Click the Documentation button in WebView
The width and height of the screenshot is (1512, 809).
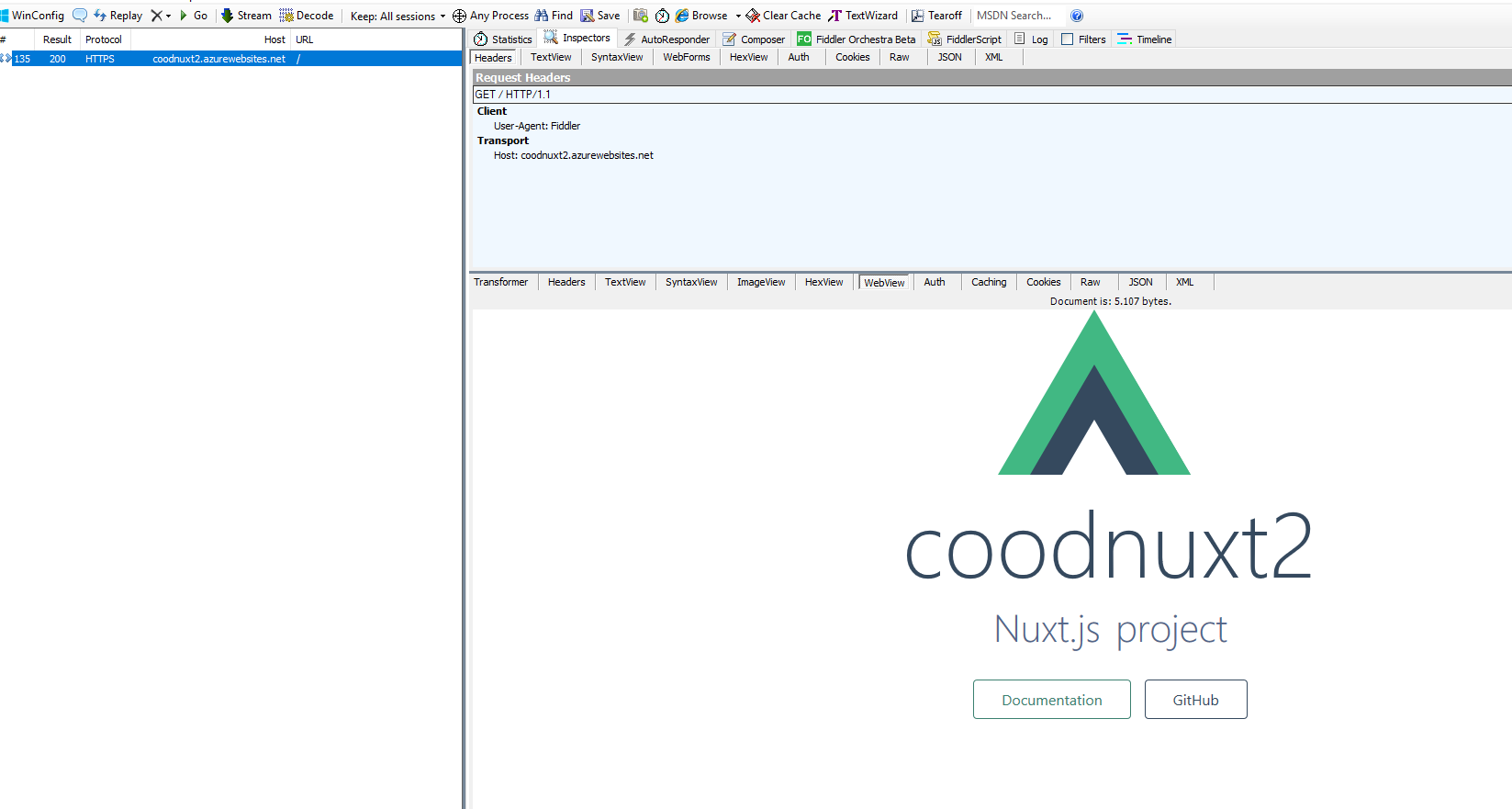point(1052,700)
